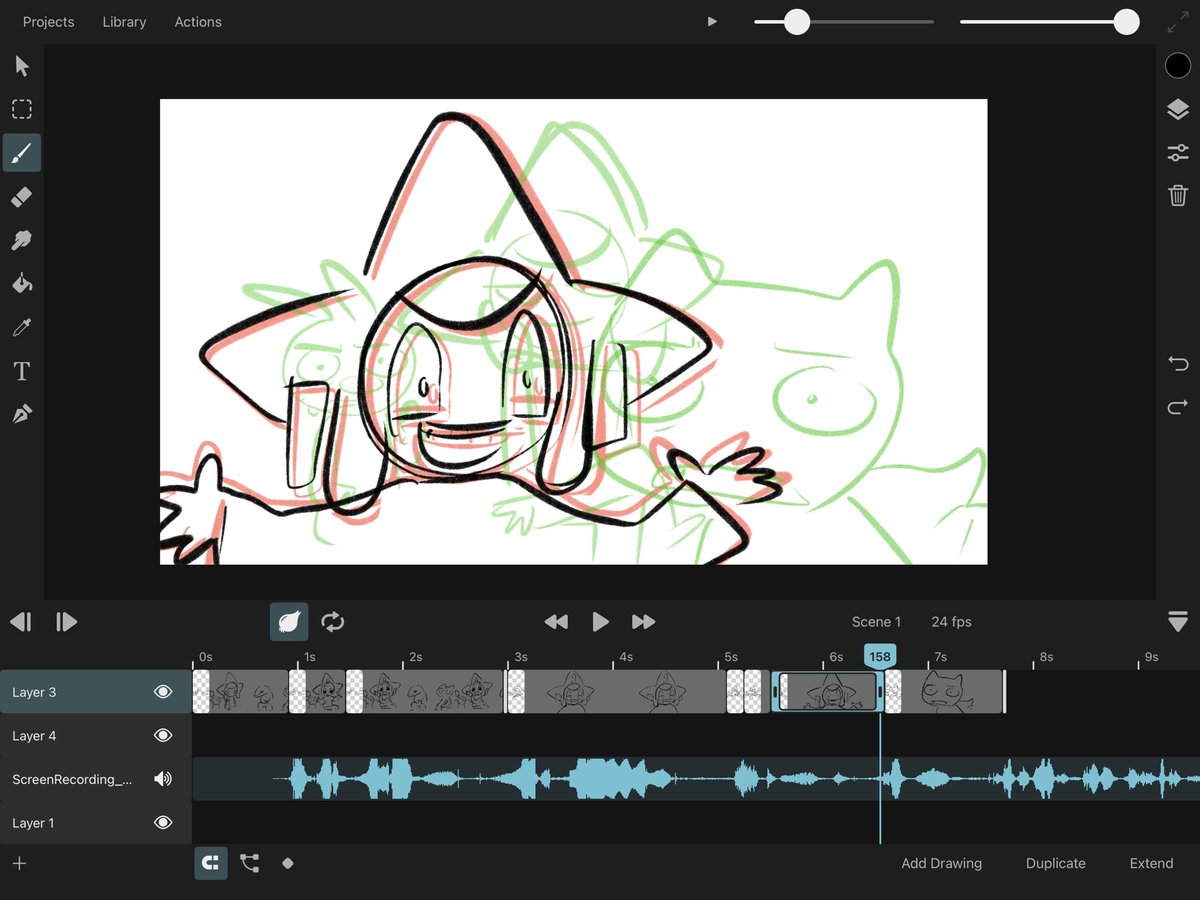1200x900 pixels.
Task: Pick the Eraser tool
Action: coord(22,197)
